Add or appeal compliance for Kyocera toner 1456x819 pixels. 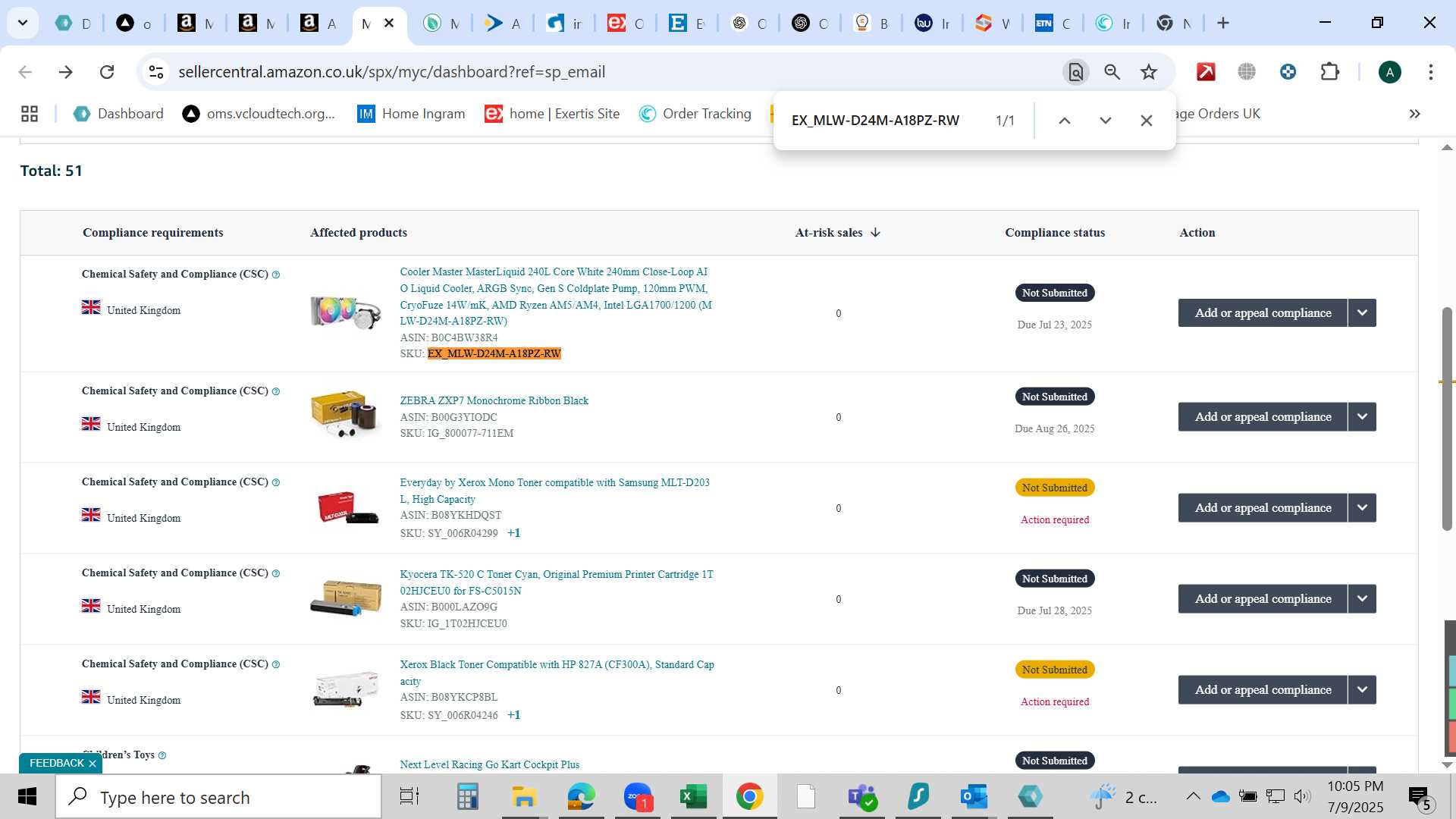[1263, 598]
